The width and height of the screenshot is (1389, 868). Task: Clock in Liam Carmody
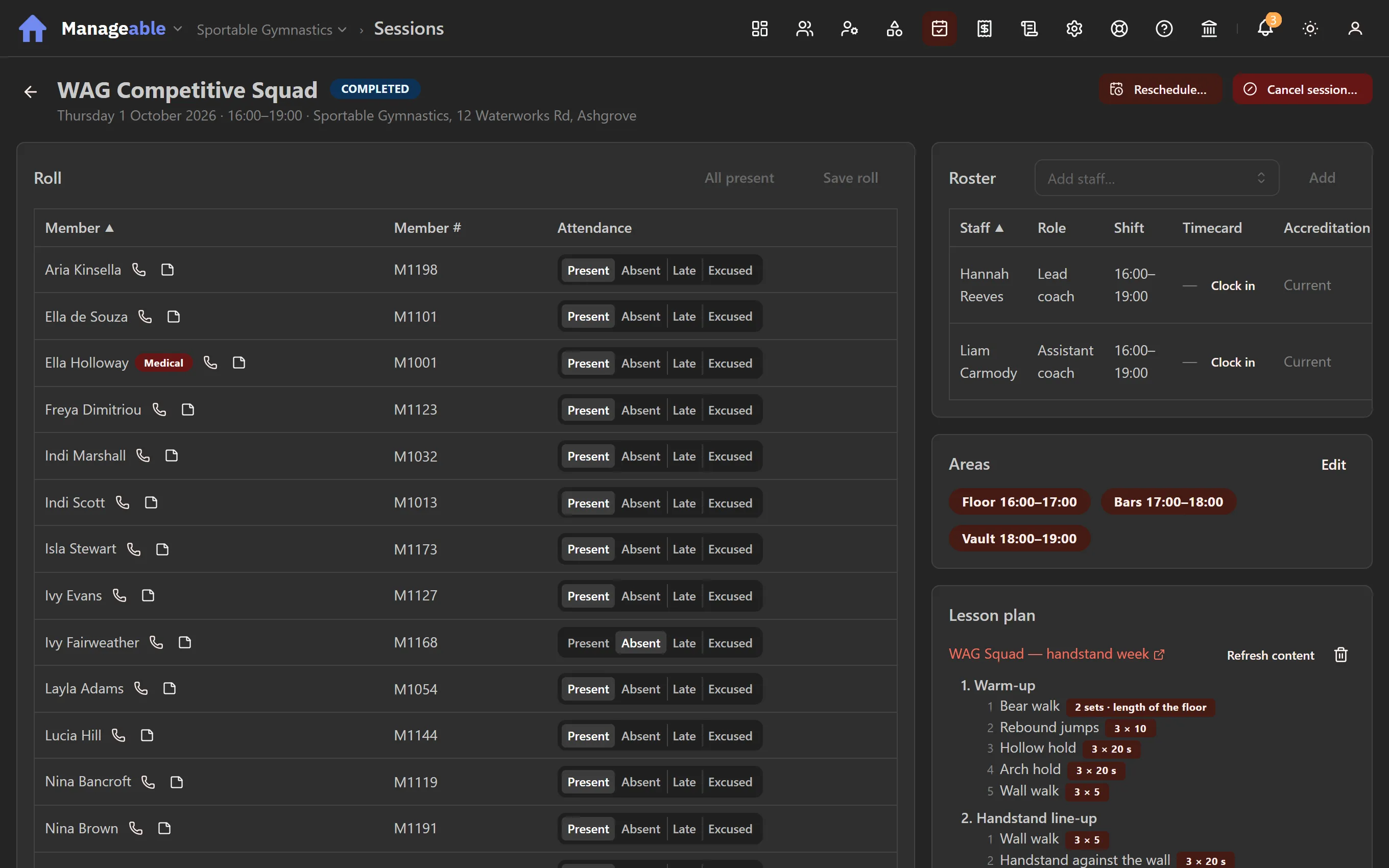1232,362
